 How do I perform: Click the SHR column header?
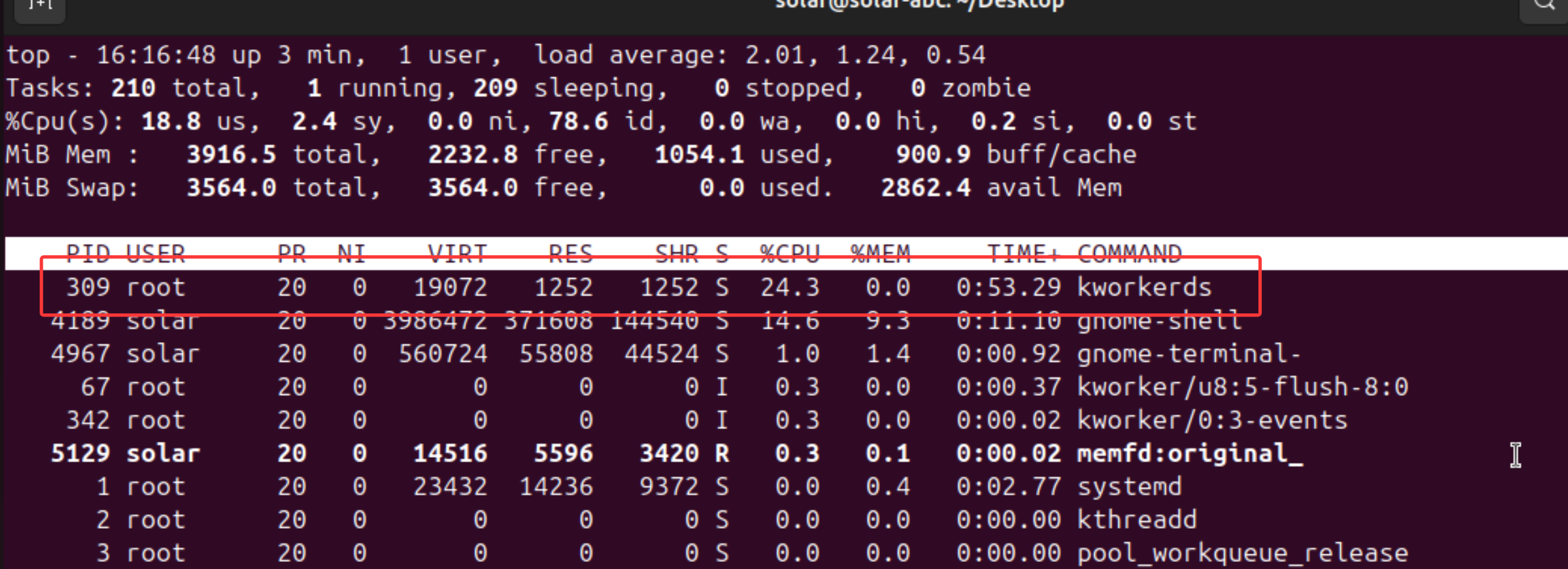coord(677,254)
